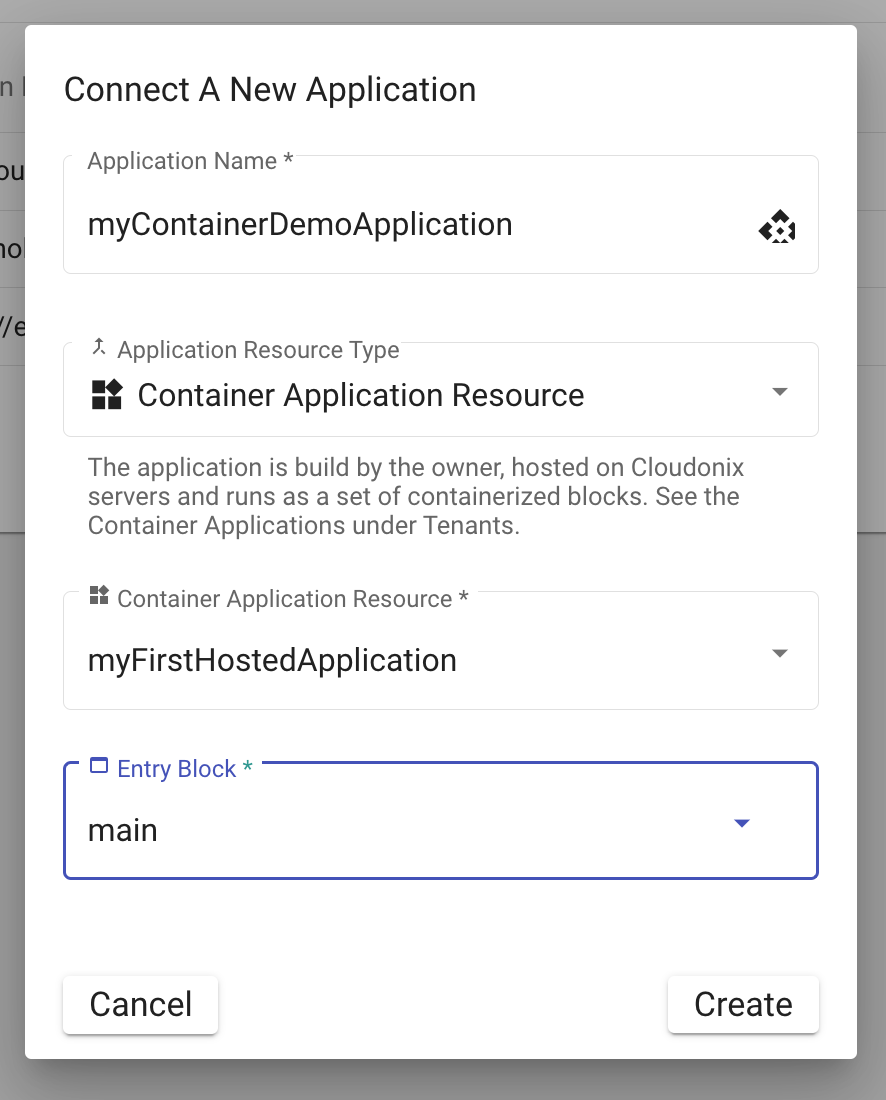Click the window icon beside Entry Block label
This screenshot has width=886, height=1100.
pos(99,767)
